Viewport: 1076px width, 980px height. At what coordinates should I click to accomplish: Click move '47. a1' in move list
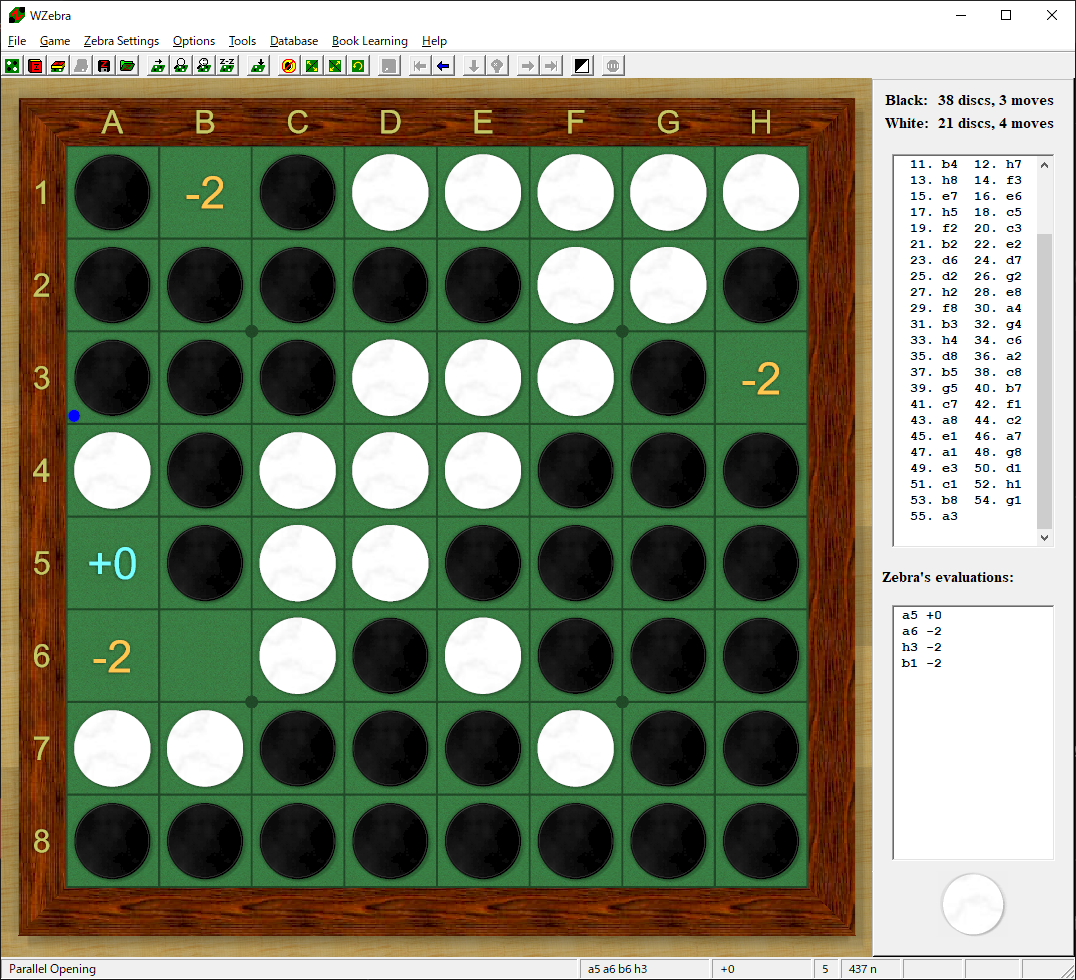[934, 452]
